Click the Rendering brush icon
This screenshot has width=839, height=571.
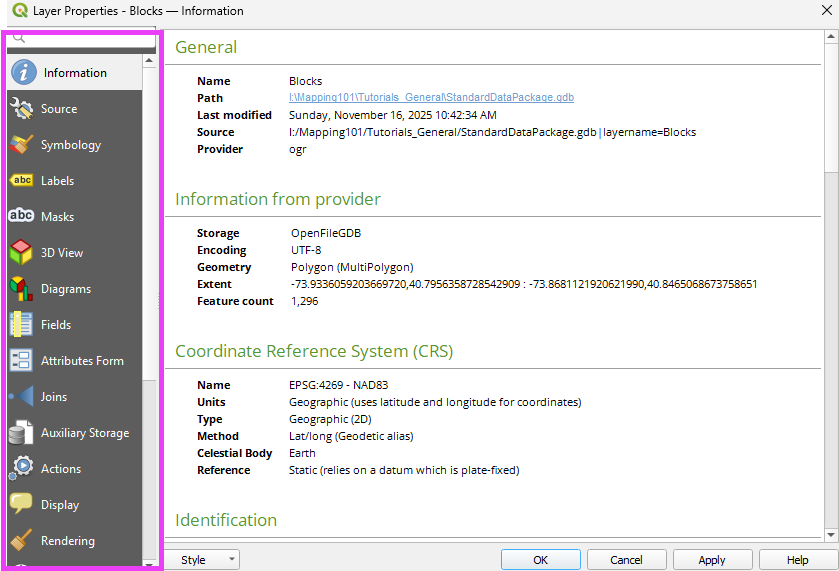[21, 540]
